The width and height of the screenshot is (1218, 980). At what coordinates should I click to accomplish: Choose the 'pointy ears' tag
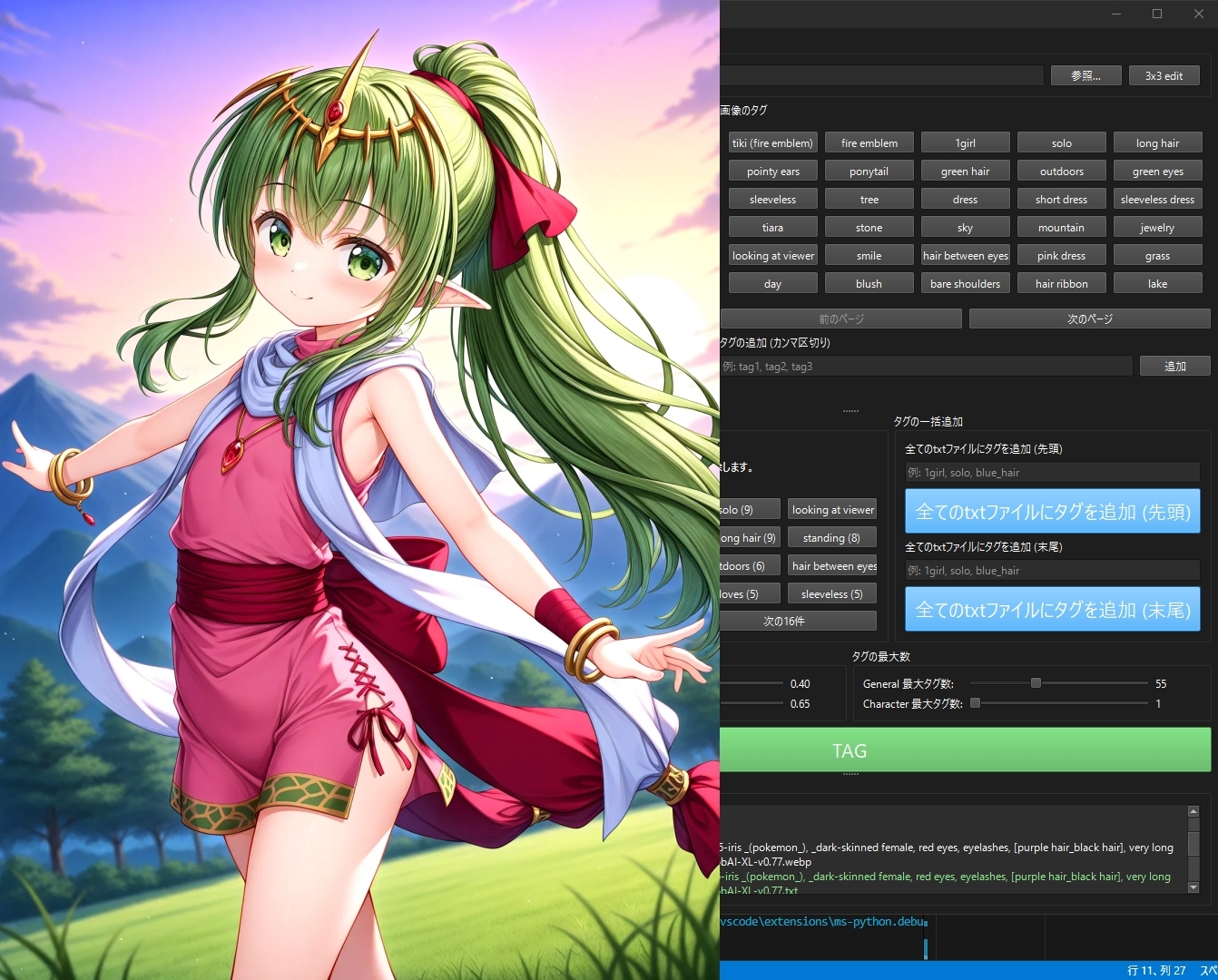point(772,171)
